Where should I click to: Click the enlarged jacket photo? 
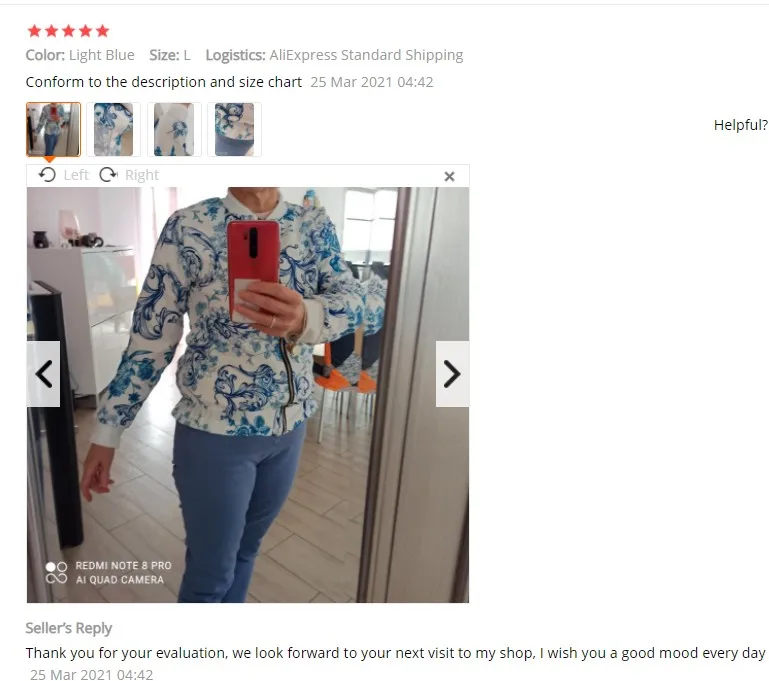[x=248, y=395]
